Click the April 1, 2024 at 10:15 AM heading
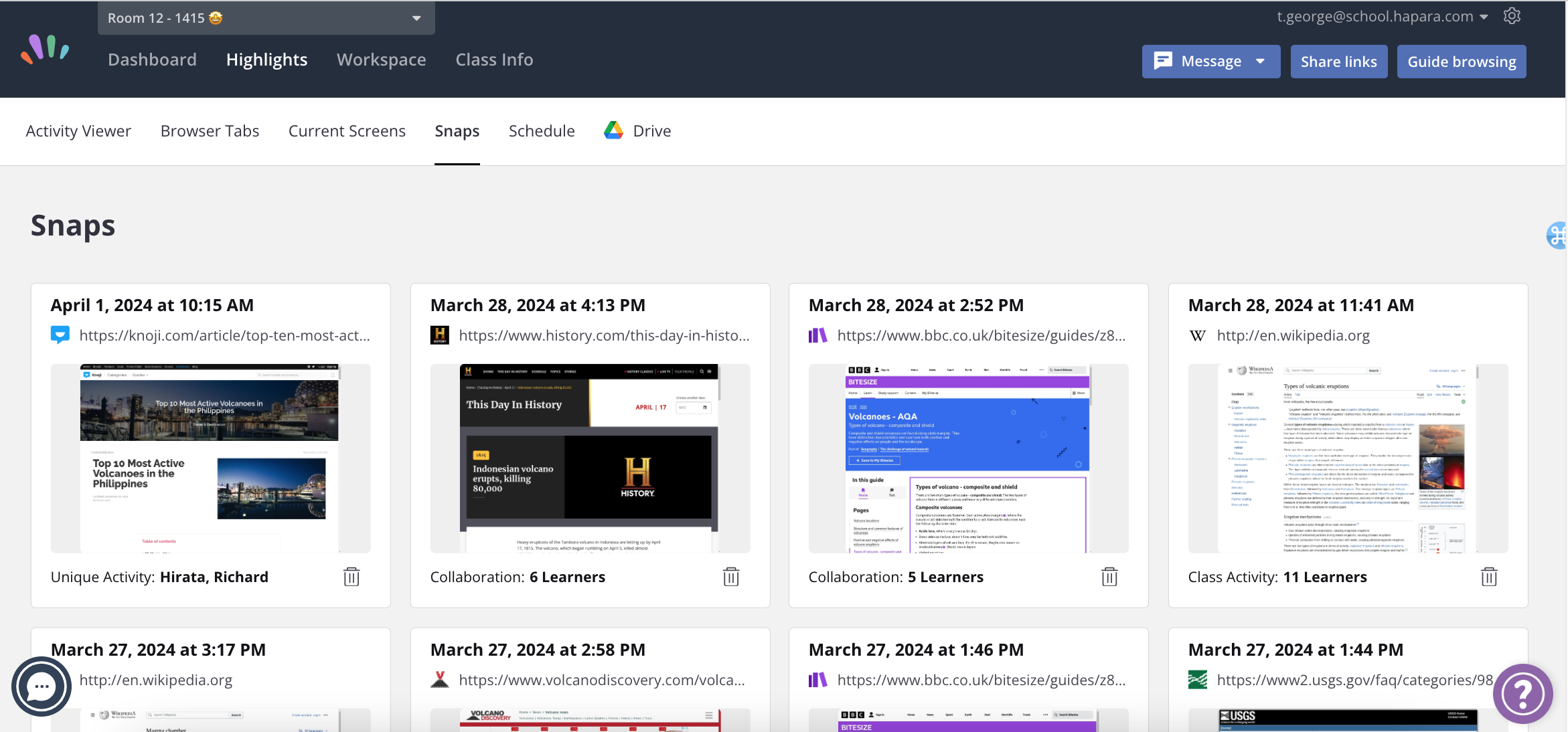 click(152, 305)
